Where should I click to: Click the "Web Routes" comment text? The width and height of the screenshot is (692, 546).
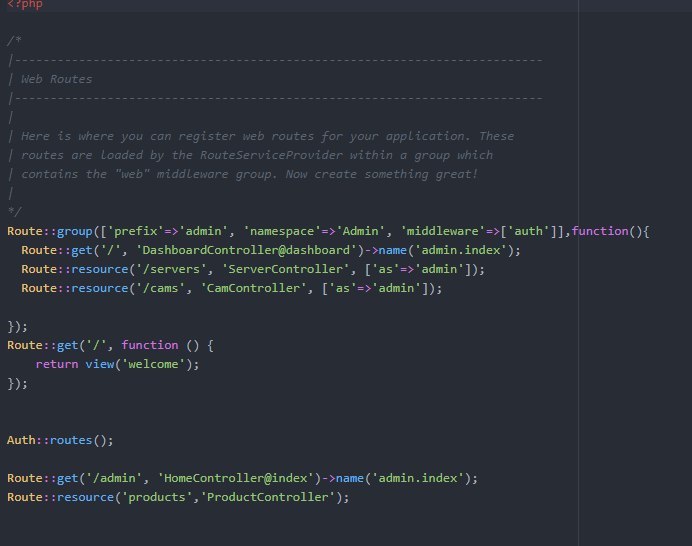coord(56,79)
